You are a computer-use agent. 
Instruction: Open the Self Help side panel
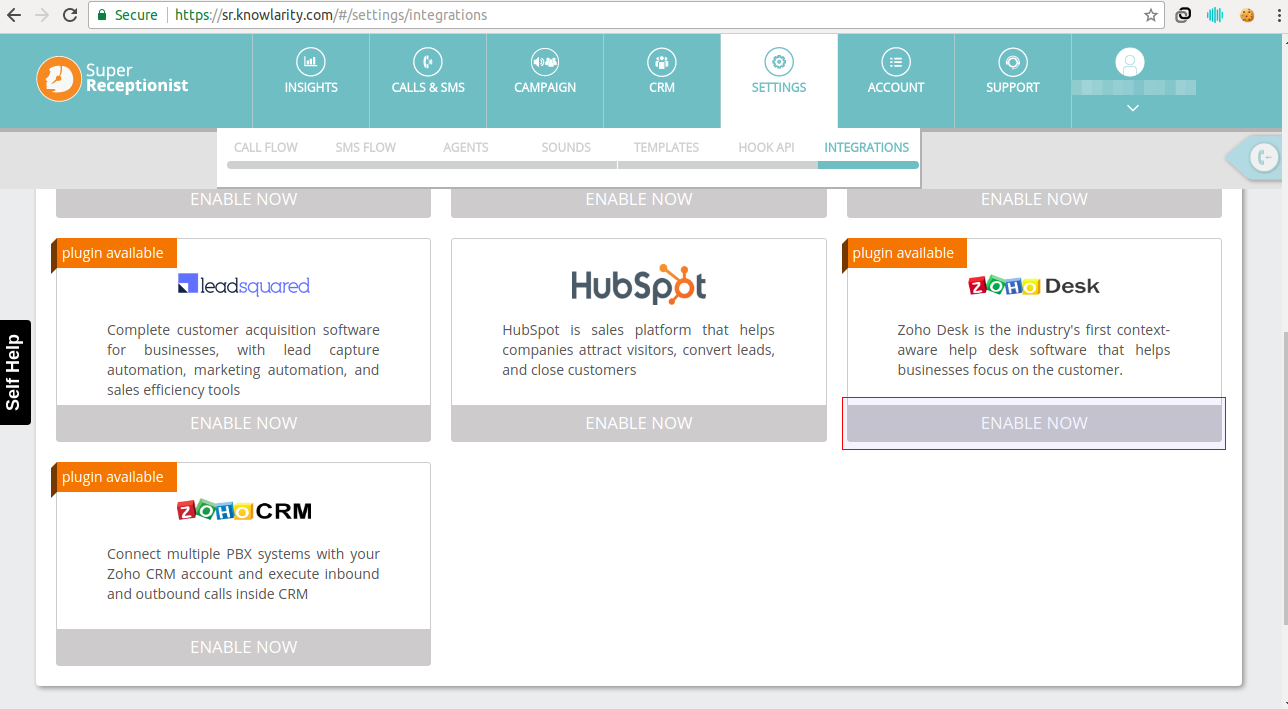point(14,372)
